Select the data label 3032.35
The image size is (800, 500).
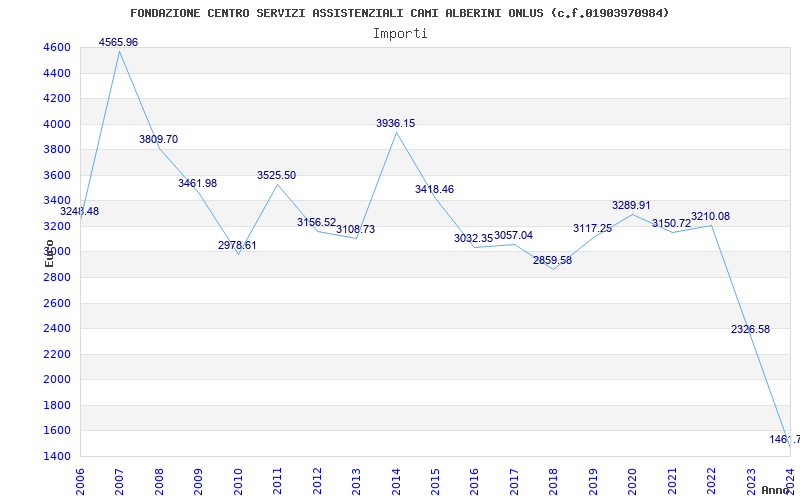click(474, 238)
